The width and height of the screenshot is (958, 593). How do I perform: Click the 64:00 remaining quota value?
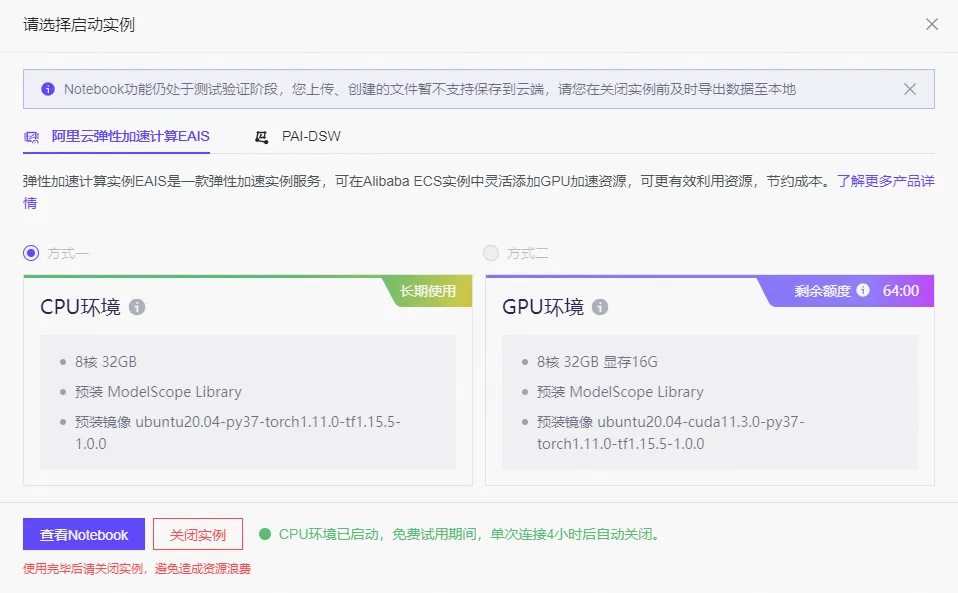901,291
